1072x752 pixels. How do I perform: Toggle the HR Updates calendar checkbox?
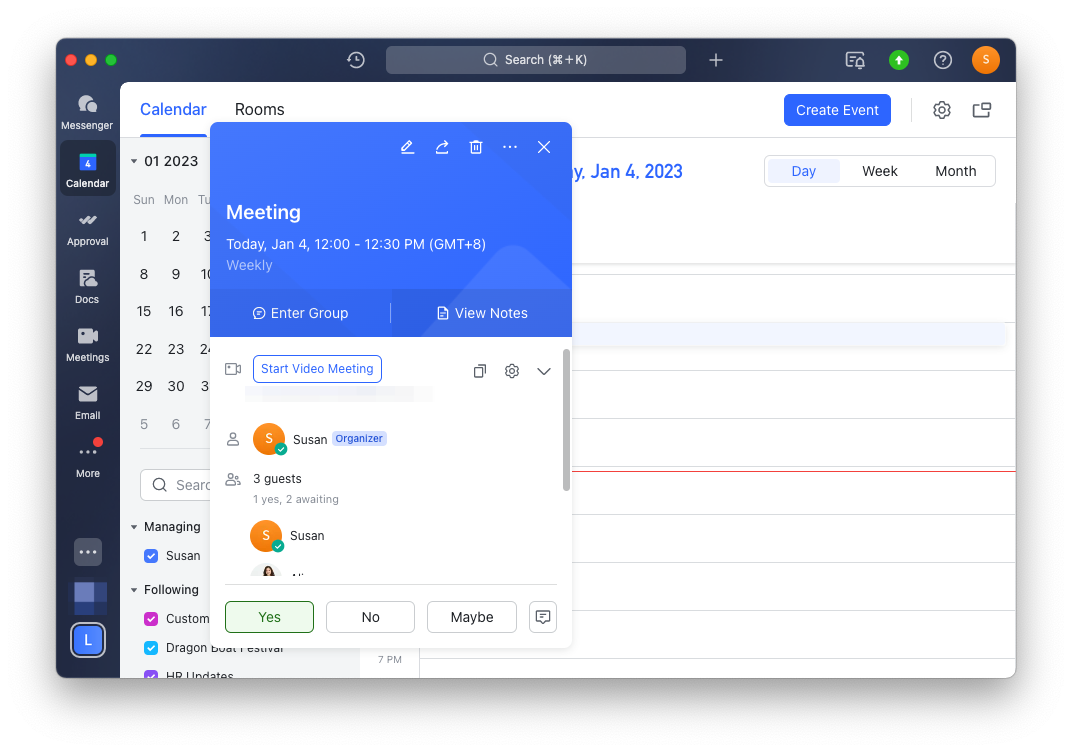click(x=151, y=676)
